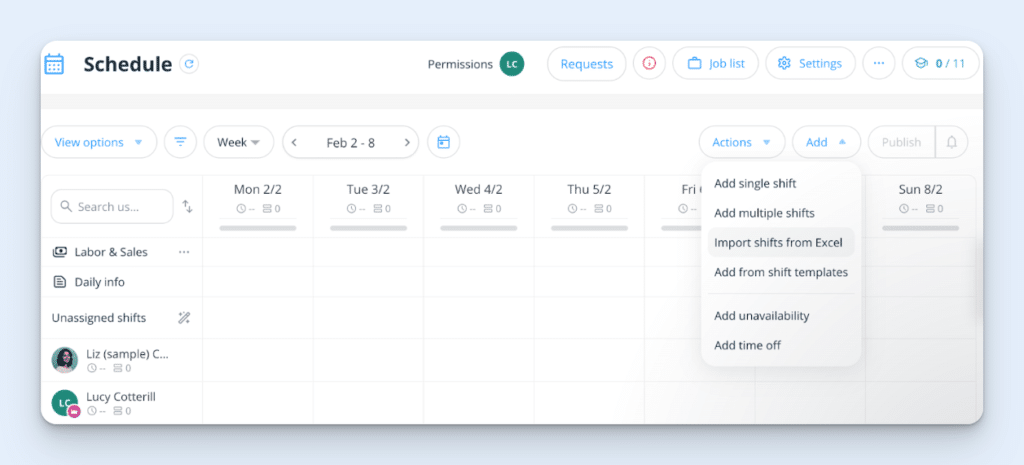Click the Permissions label

coord(460,64)
